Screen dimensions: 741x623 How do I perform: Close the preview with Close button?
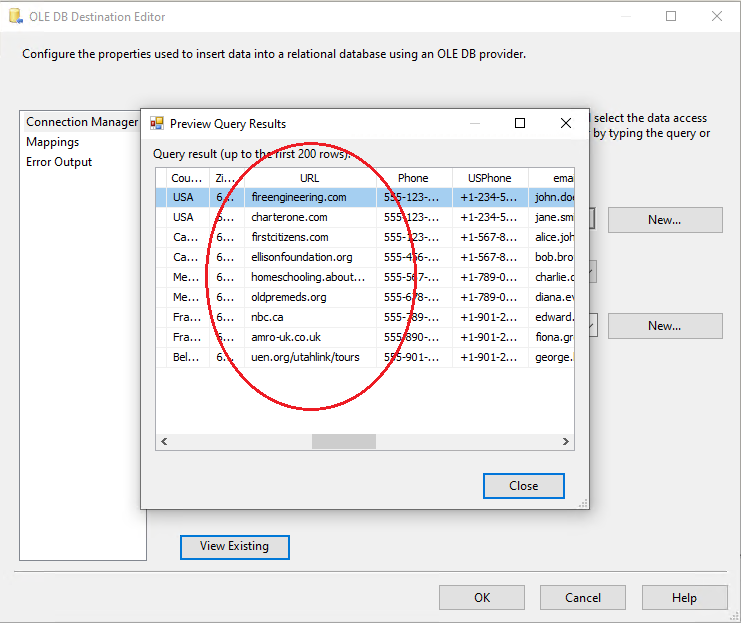(x=523, y=485)
